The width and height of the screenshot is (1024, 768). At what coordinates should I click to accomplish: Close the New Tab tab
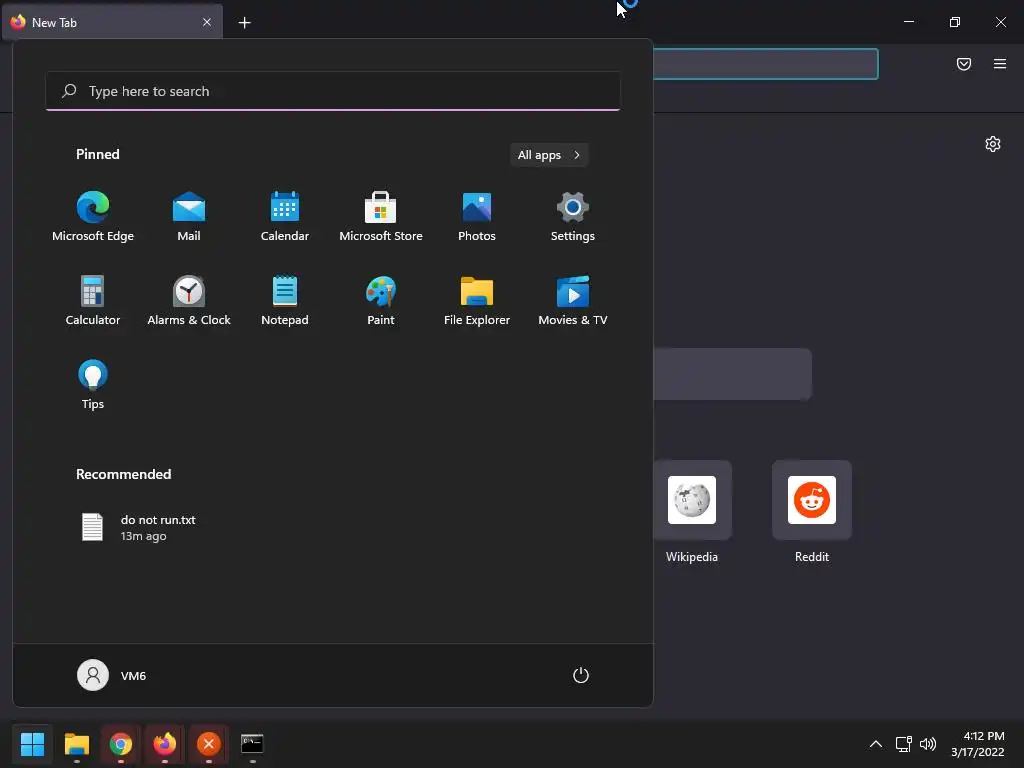[207, 22]
